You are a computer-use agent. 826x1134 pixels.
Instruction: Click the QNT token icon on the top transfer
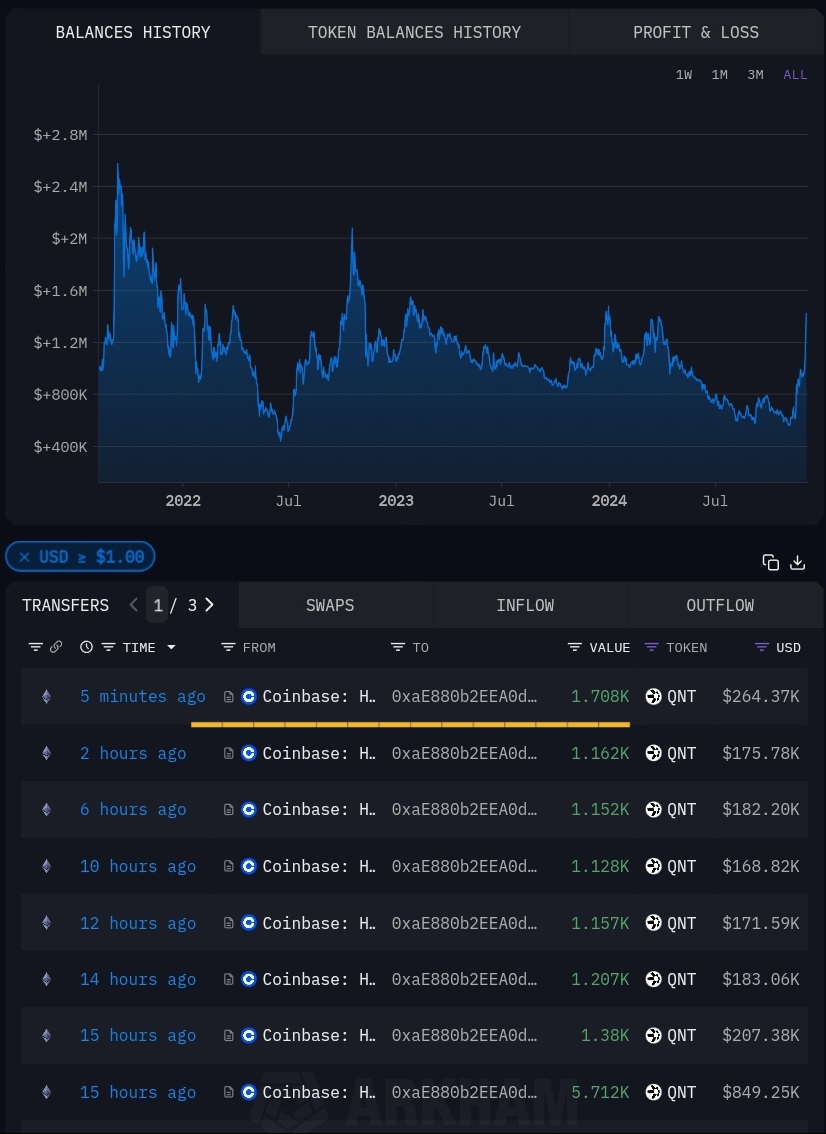pos(653,696)
